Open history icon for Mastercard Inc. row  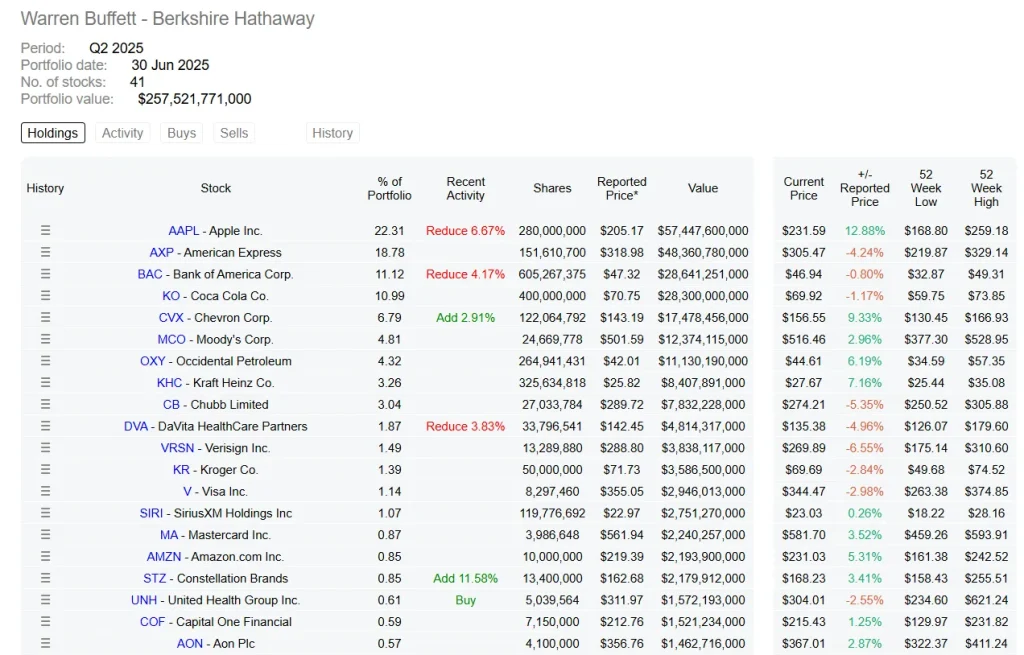[x=45, y=534]
